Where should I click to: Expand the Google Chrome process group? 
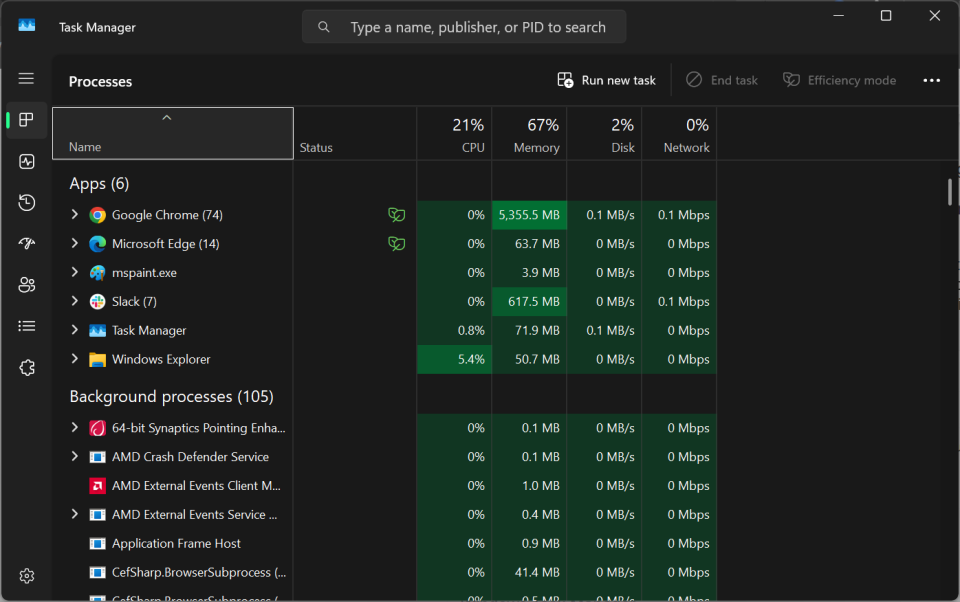point(74,215)
